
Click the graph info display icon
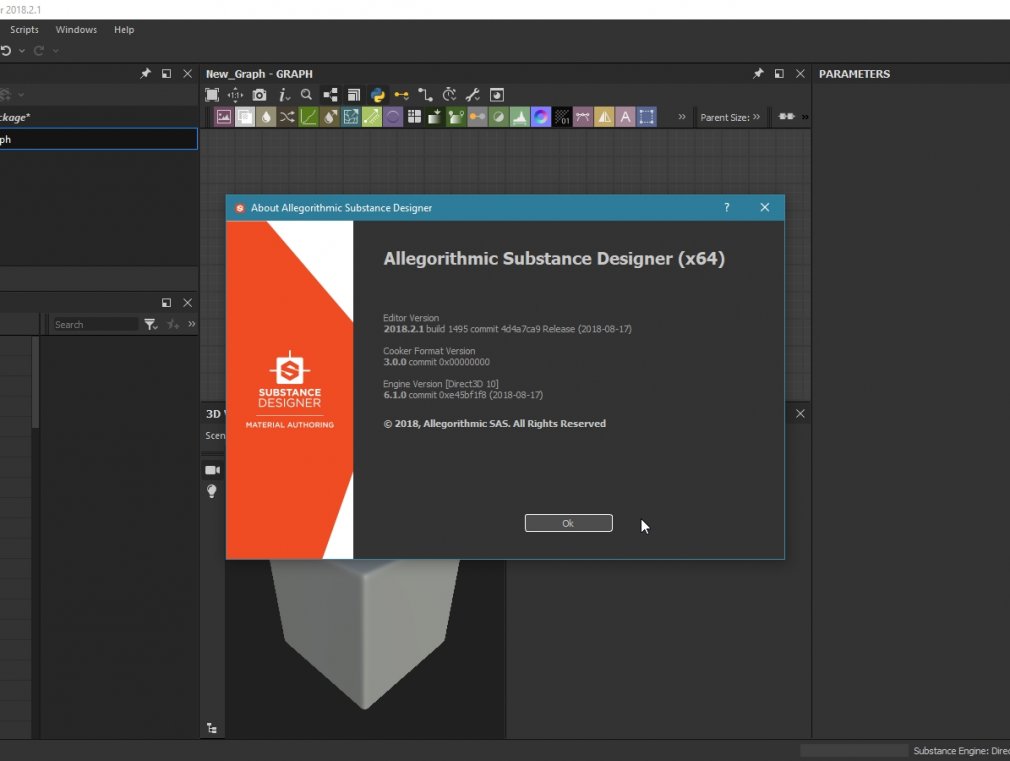[283, 95]
